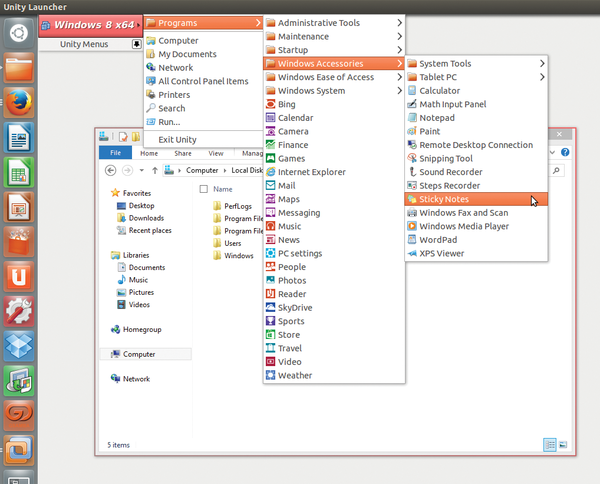Open LibreOffice Impress launcher icon
Screen dimensions: 600x484
coord(19,207)
